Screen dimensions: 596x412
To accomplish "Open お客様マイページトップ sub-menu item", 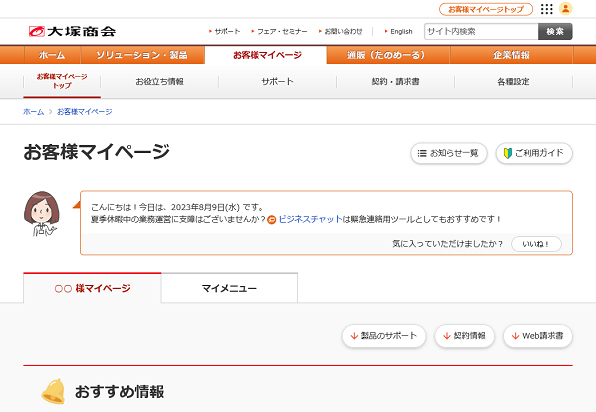I will click(62, 81).
